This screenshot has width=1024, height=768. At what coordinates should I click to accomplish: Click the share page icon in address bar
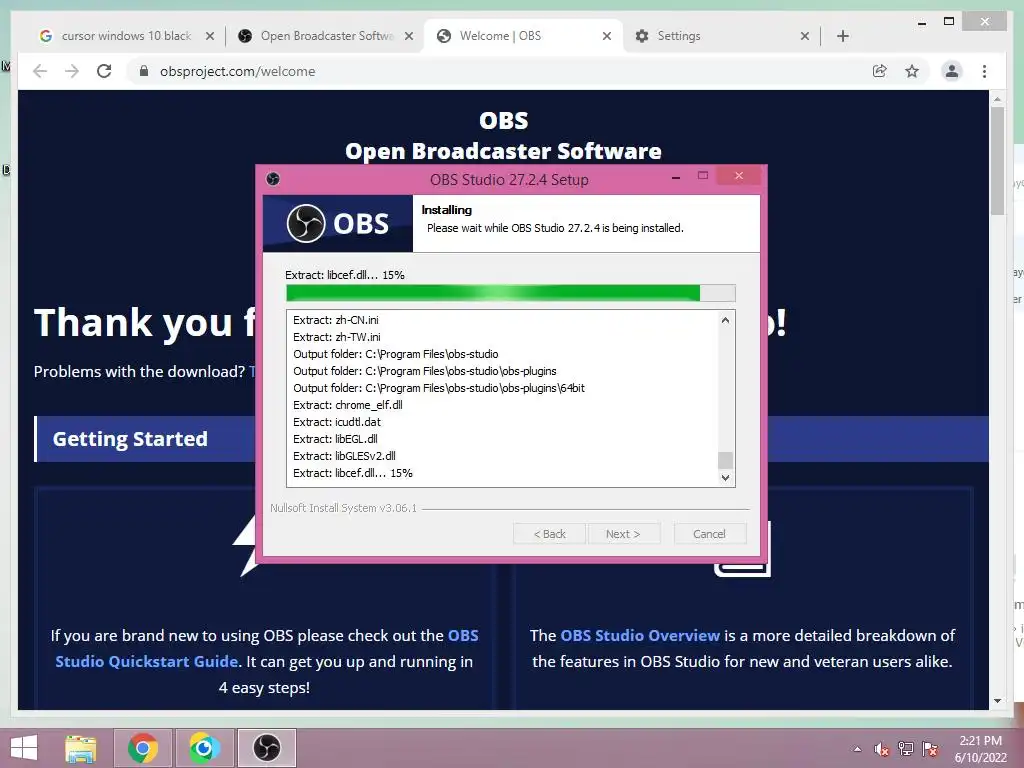[x=880, y=71]
